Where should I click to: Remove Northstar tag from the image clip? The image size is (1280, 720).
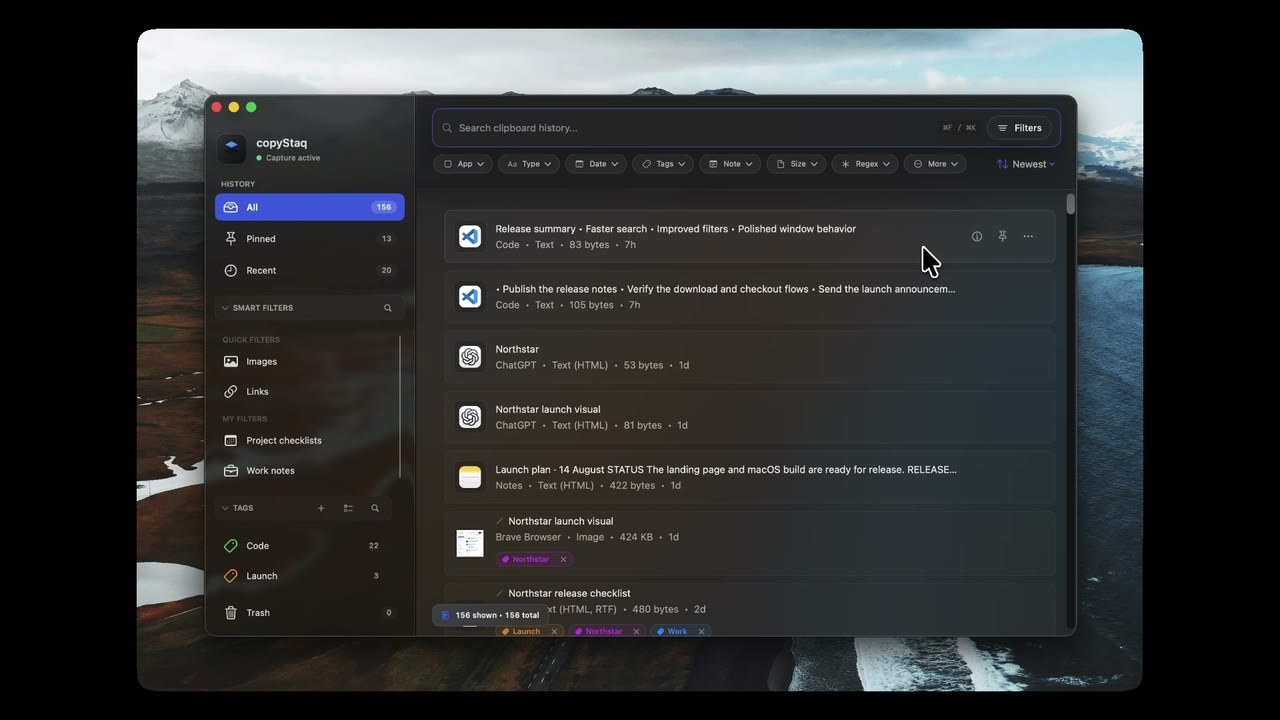point(563,559)
